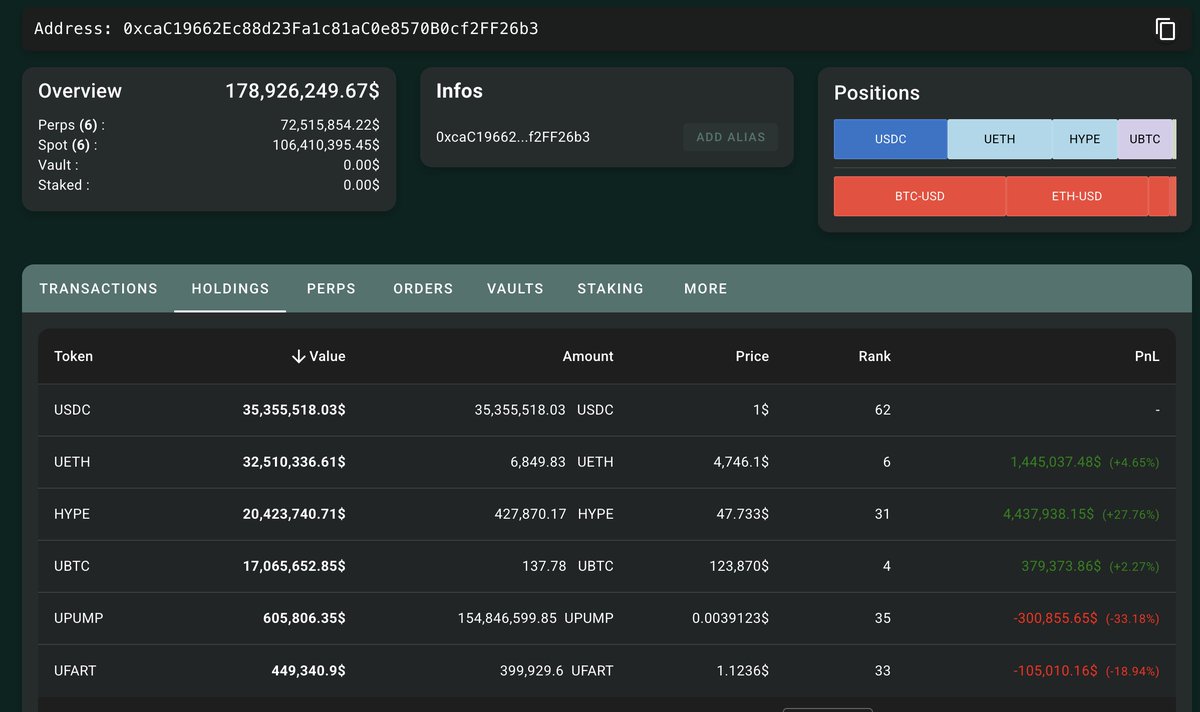
Task: Click the red BTC-USD perp block
Action: click(x=919, y=196)
